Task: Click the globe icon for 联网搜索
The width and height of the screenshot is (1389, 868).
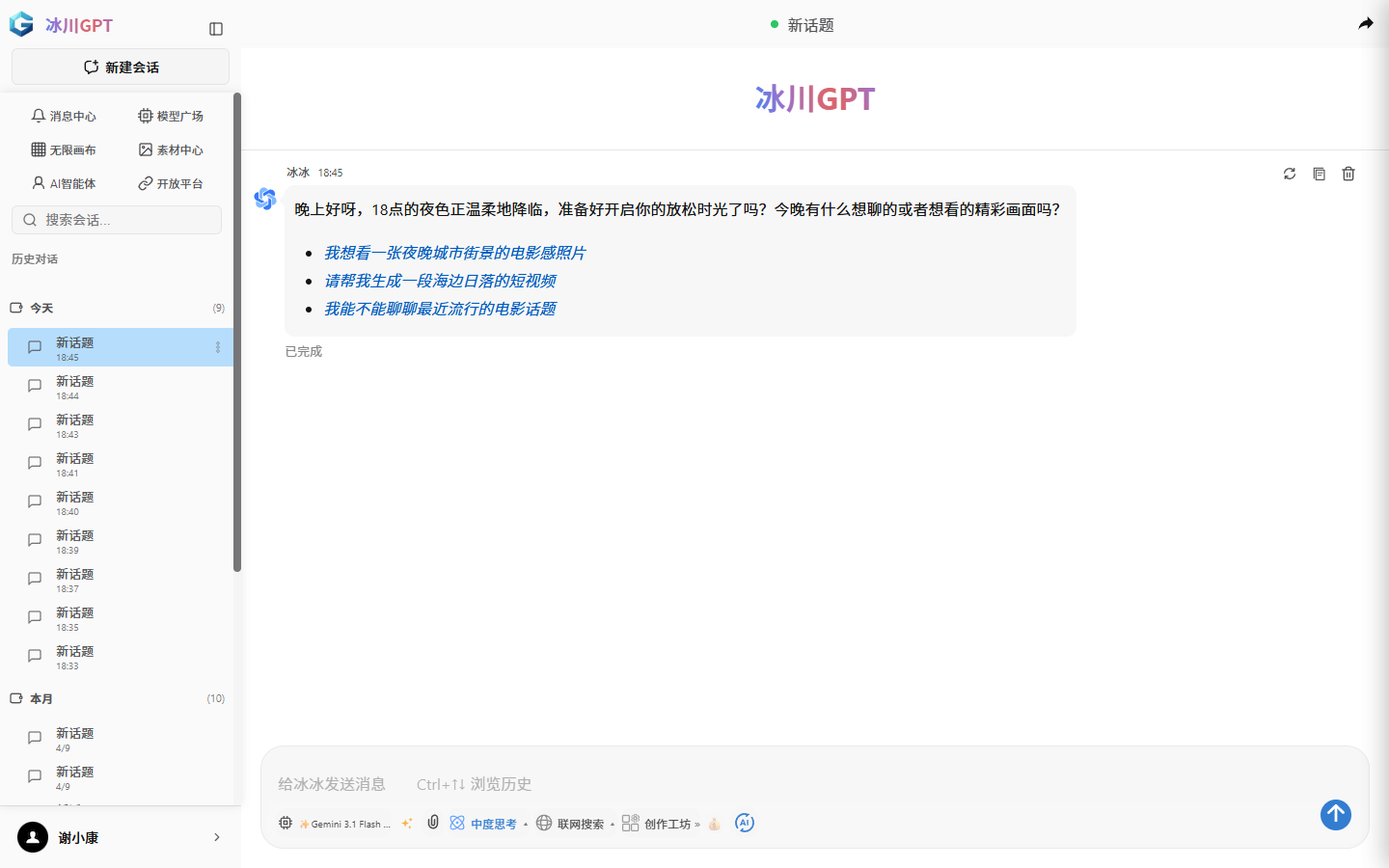Action: click(544, 823)
